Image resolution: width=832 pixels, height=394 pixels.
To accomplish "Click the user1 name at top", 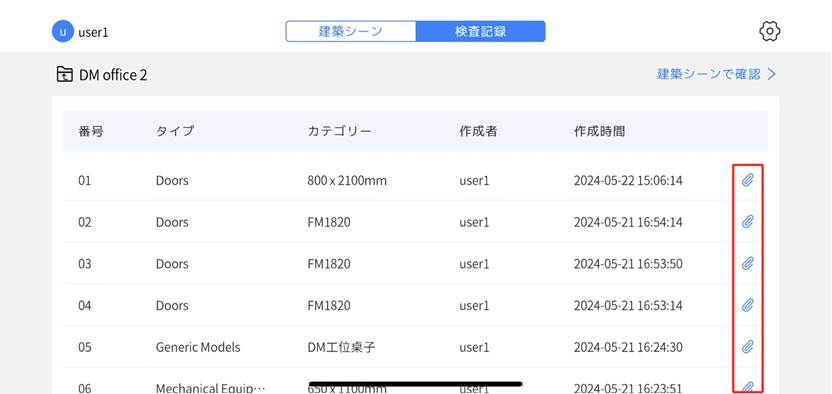I will point(93,32).
